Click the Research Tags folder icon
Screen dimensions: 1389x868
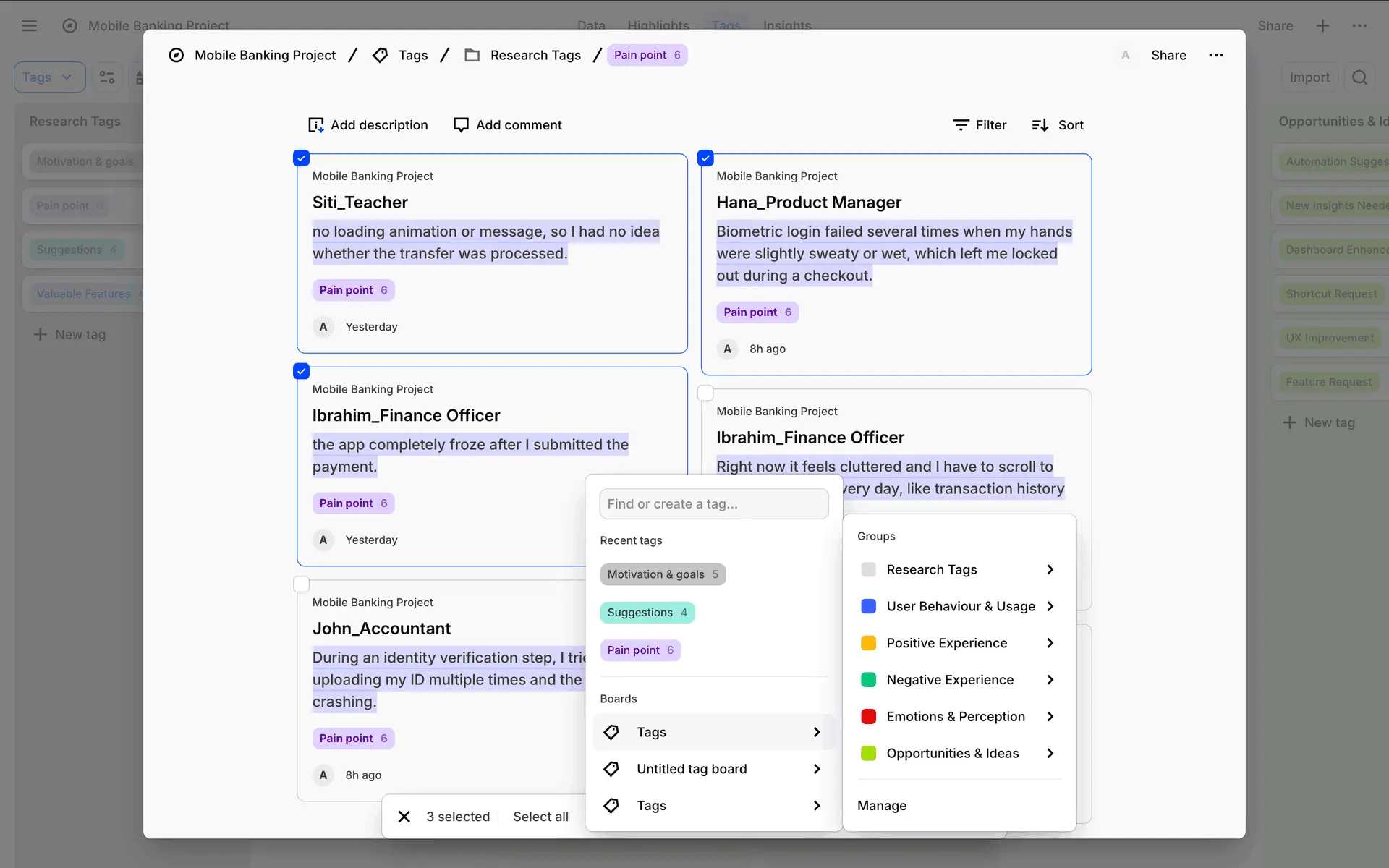[x=472, y=55]
